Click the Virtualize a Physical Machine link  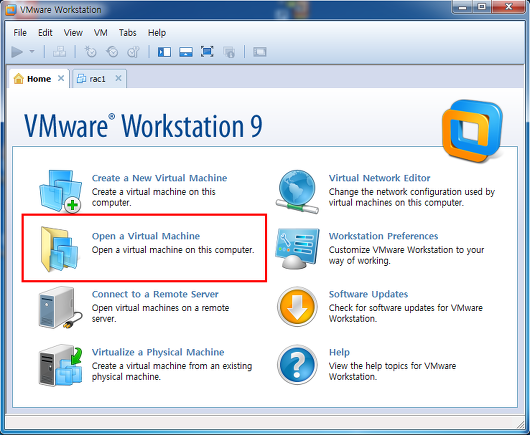(x=158, y=353)
